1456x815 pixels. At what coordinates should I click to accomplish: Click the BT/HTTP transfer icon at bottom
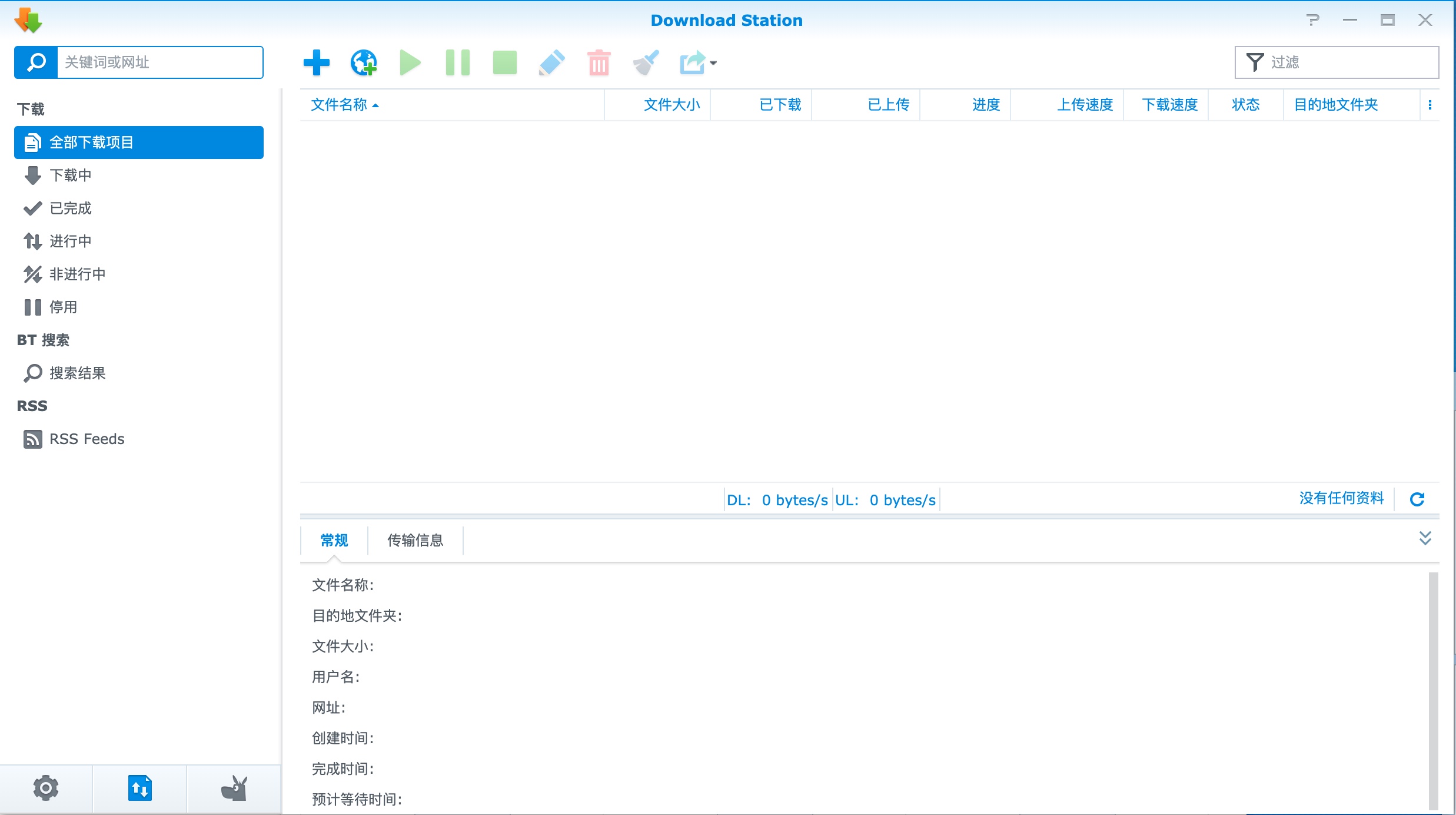[x=140, y=788]
